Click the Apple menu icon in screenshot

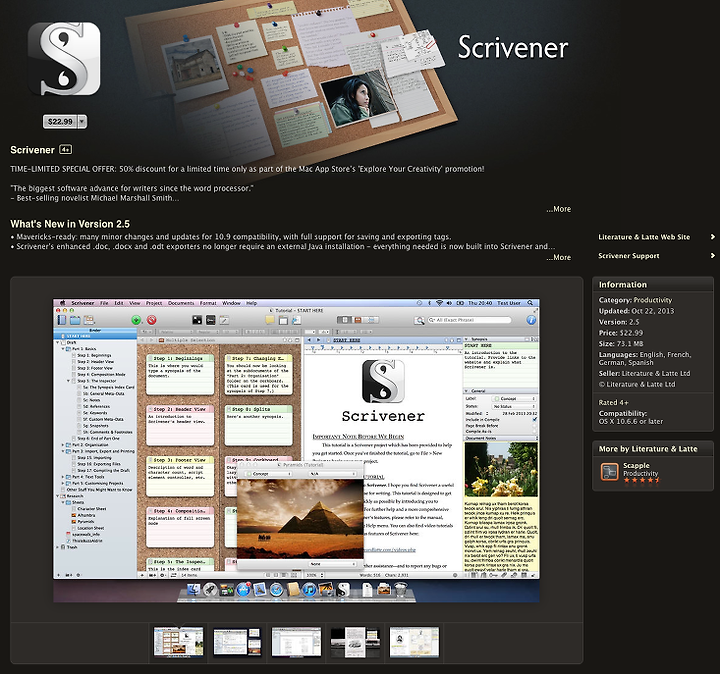pyautogui.click(x=62, y=303)
